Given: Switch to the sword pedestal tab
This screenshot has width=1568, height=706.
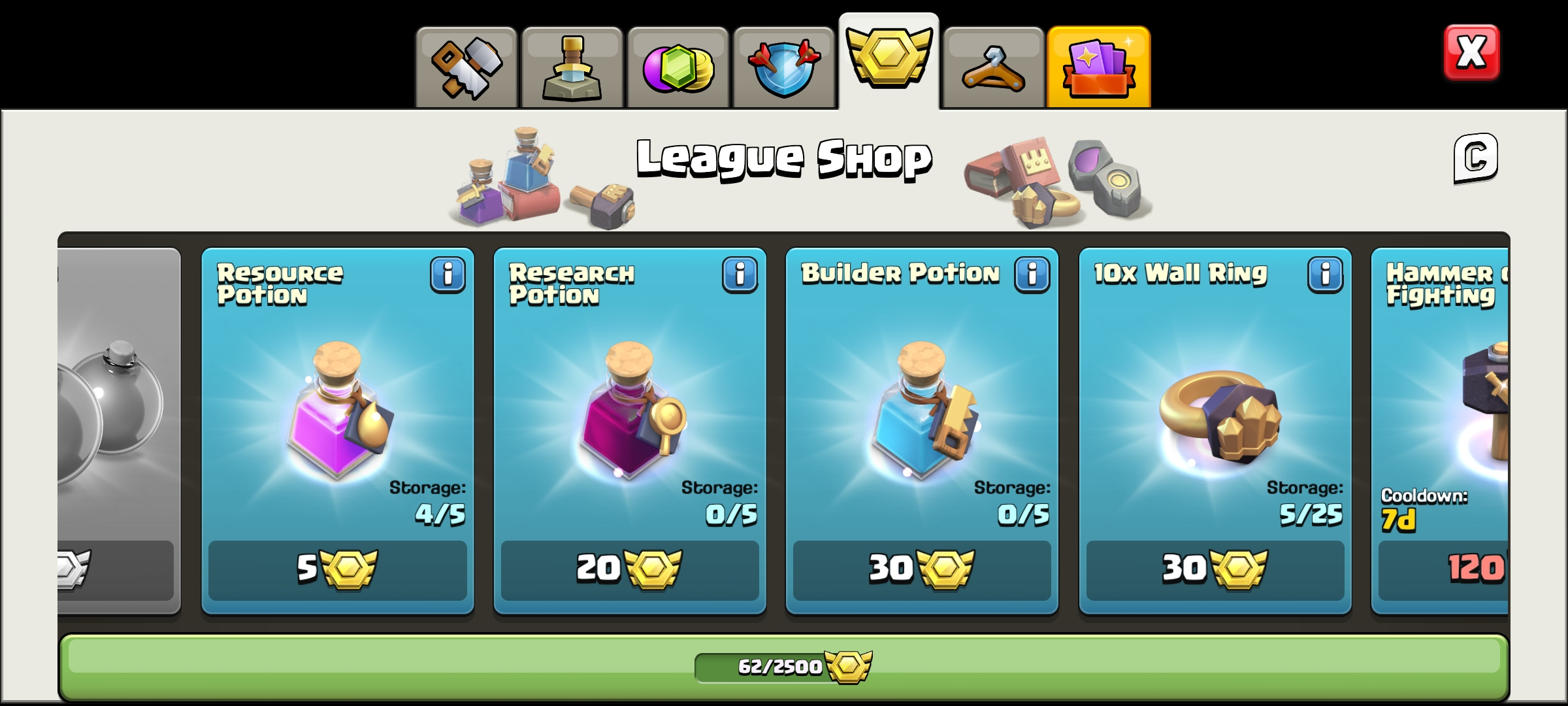Looking at the screenshot, I should [572, 67].
